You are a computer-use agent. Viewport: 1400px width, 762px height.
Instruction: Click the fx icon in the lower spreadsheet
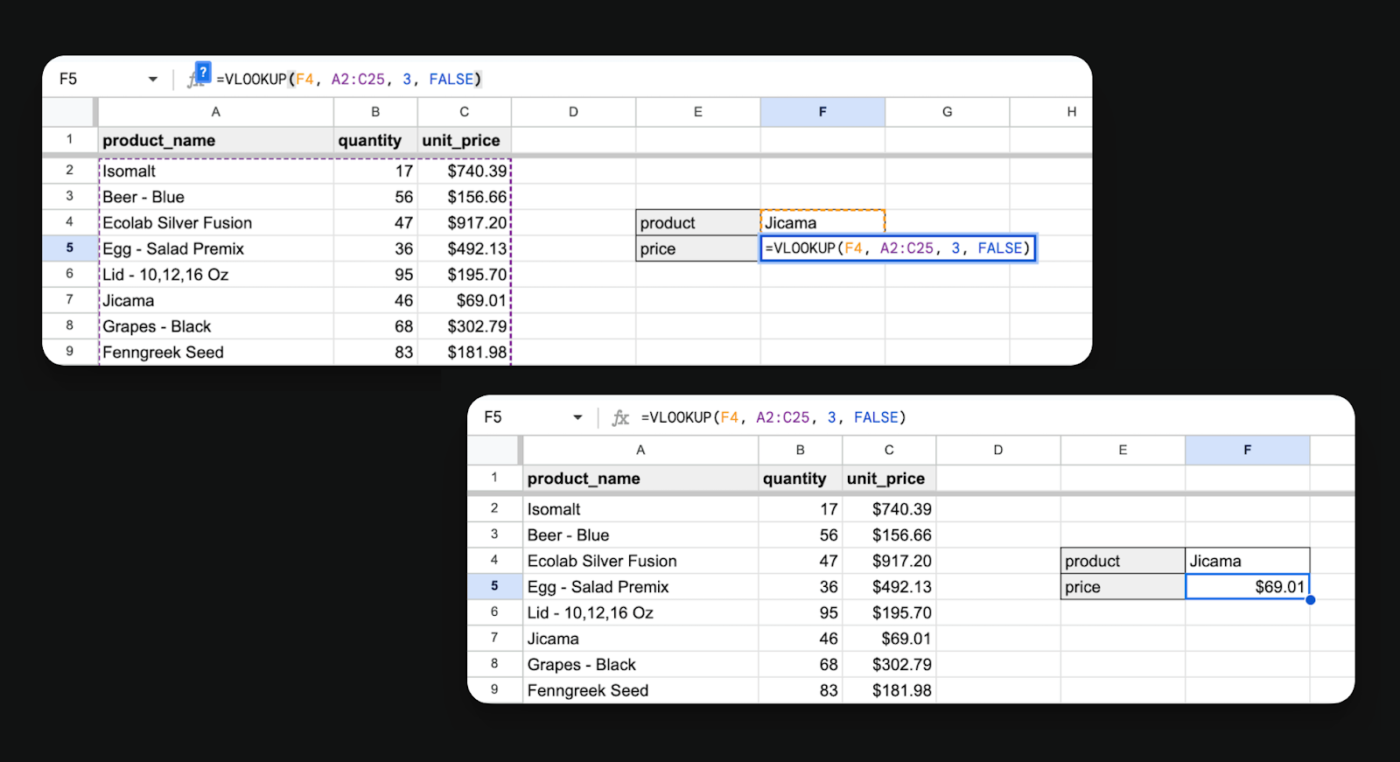[x=620, y=418]
